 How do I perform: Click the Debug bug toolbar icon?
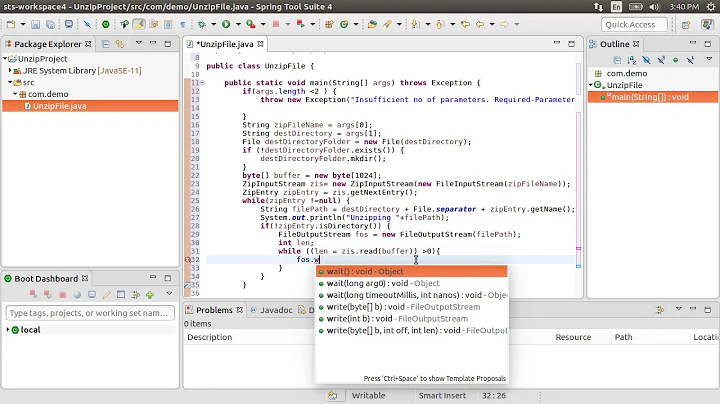(202, 24)
